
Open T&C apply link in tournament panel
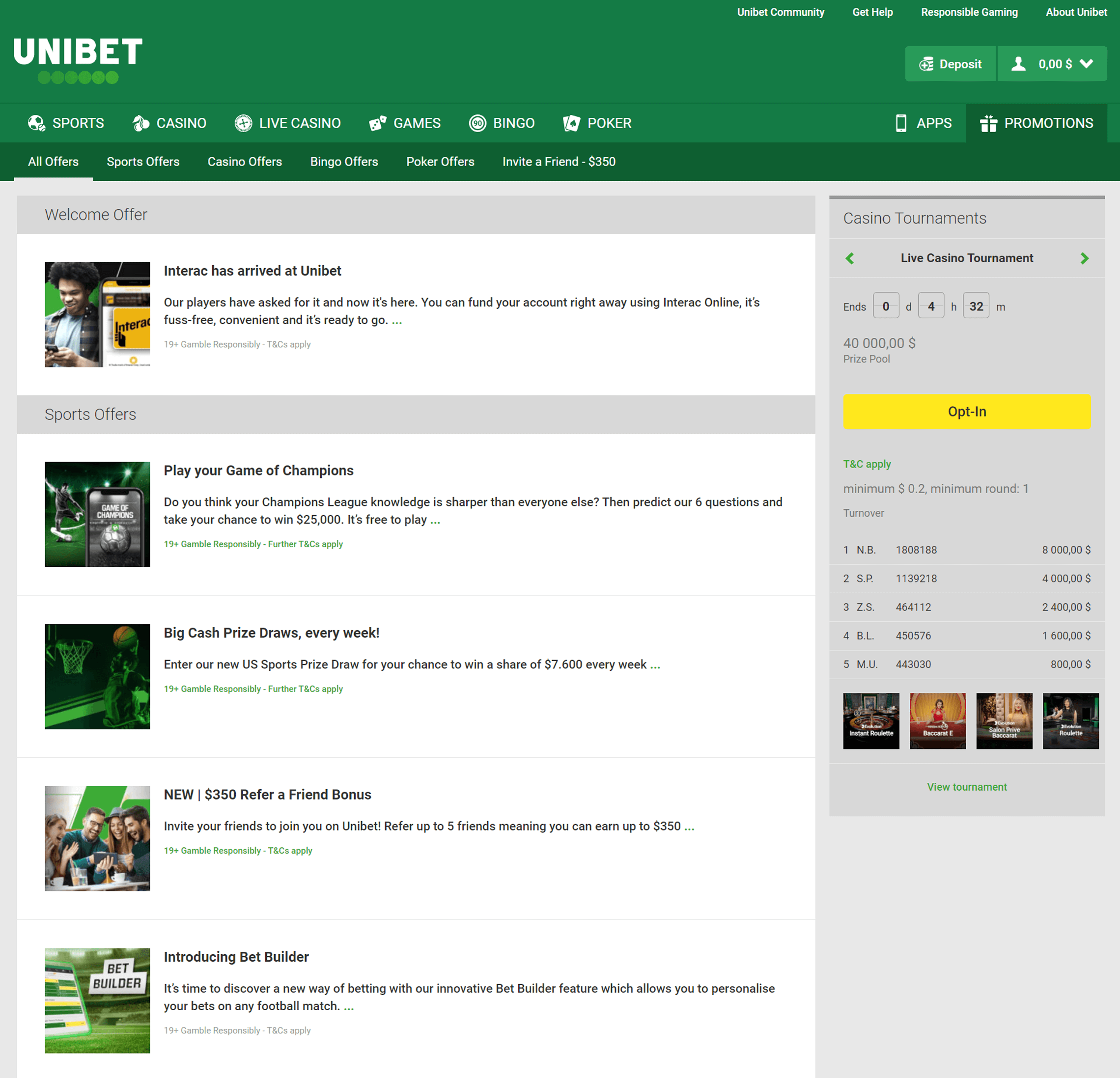coord(867,464)
